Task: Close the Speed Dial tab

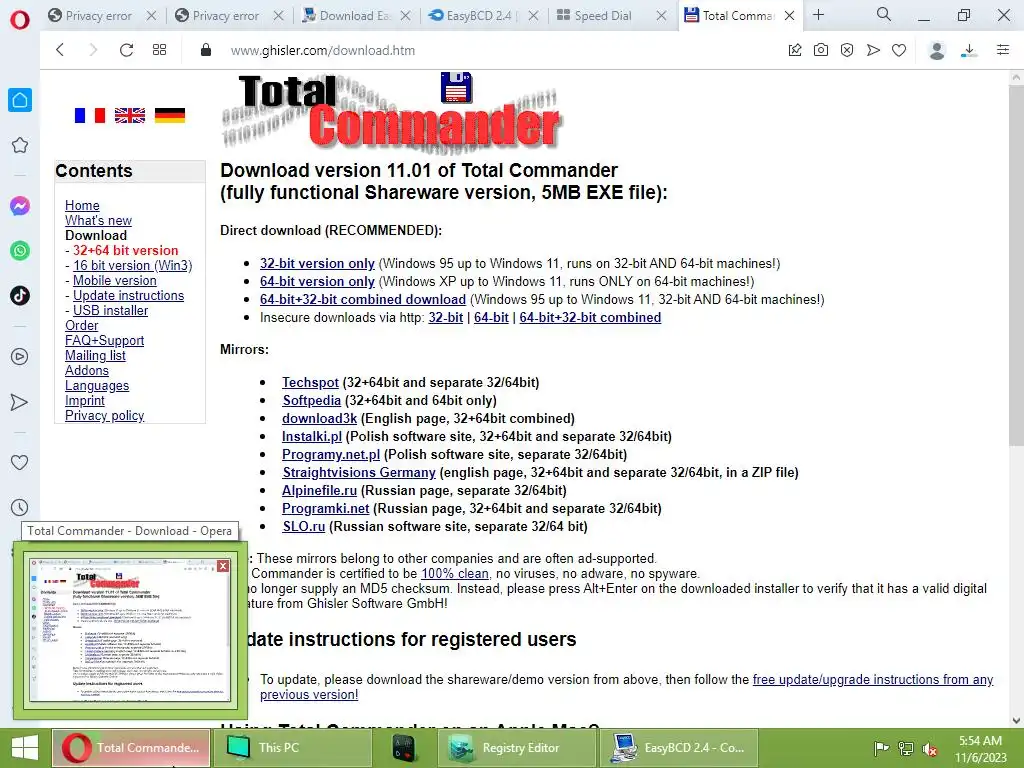Action: [x=662, y=16]
